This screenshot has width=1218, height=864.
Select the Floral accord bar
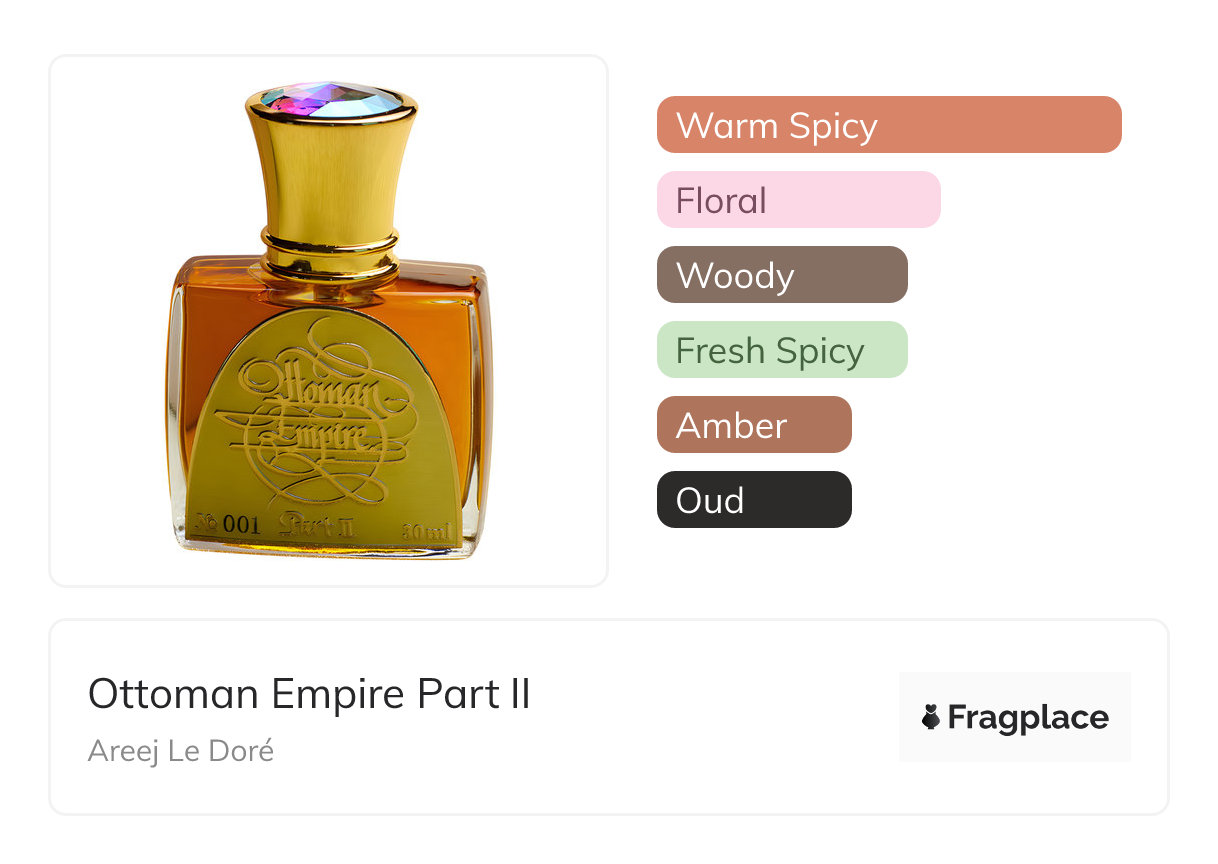click(x=799, y=200)
